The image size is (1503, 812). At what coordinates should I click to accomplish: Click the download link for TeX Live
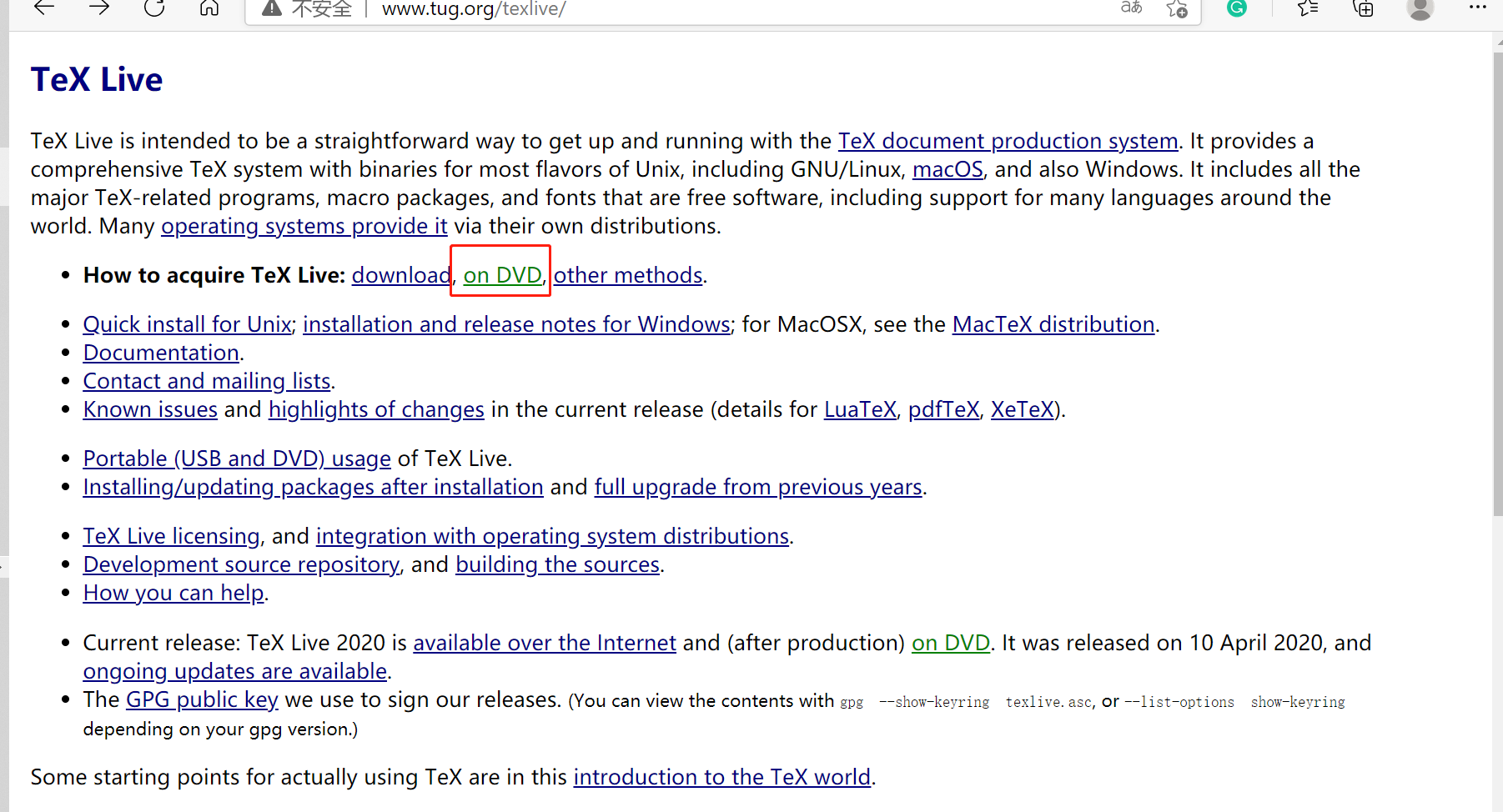coord(401,275)
